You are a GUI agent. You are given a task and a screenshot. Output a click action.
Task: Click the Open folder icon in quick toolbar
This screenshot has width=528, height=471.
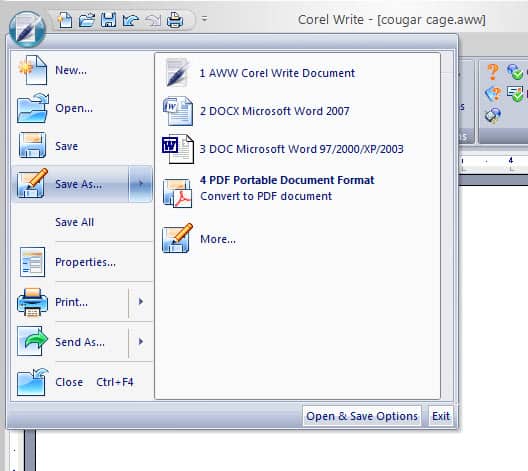87,20
